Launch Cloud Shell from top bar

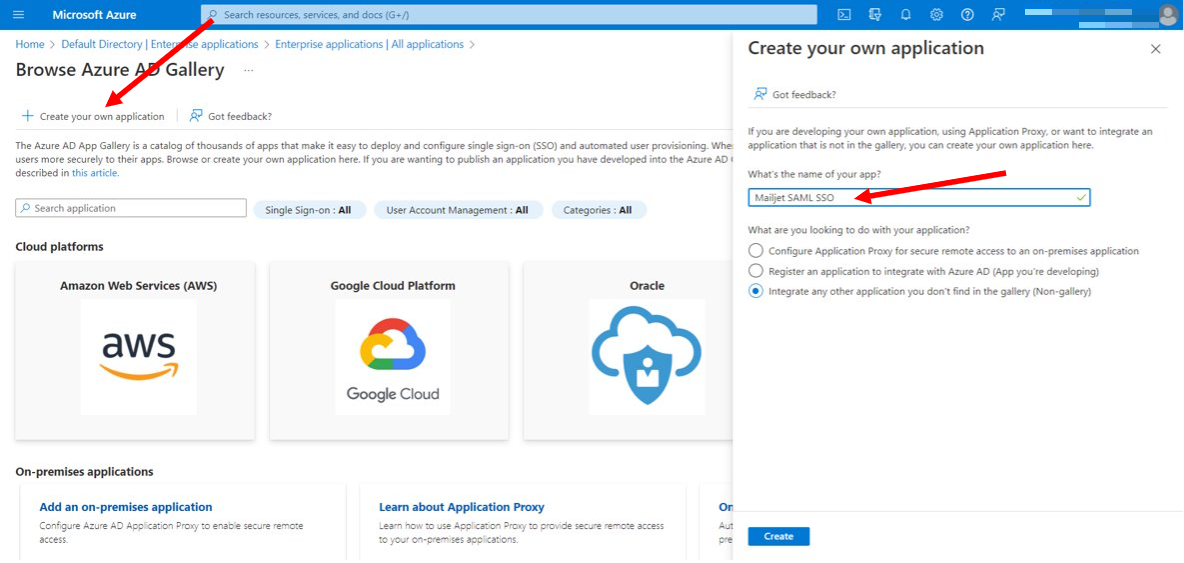point(845,14)
